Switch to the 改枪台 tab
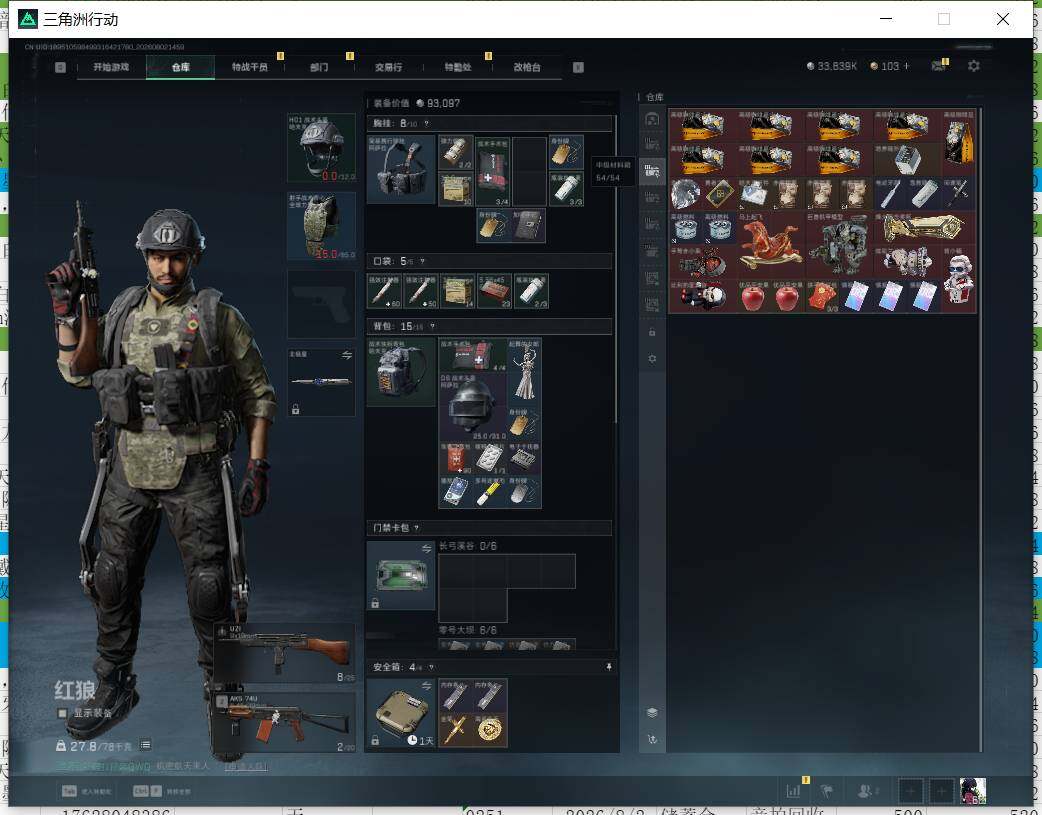 (x=527, y=67)
